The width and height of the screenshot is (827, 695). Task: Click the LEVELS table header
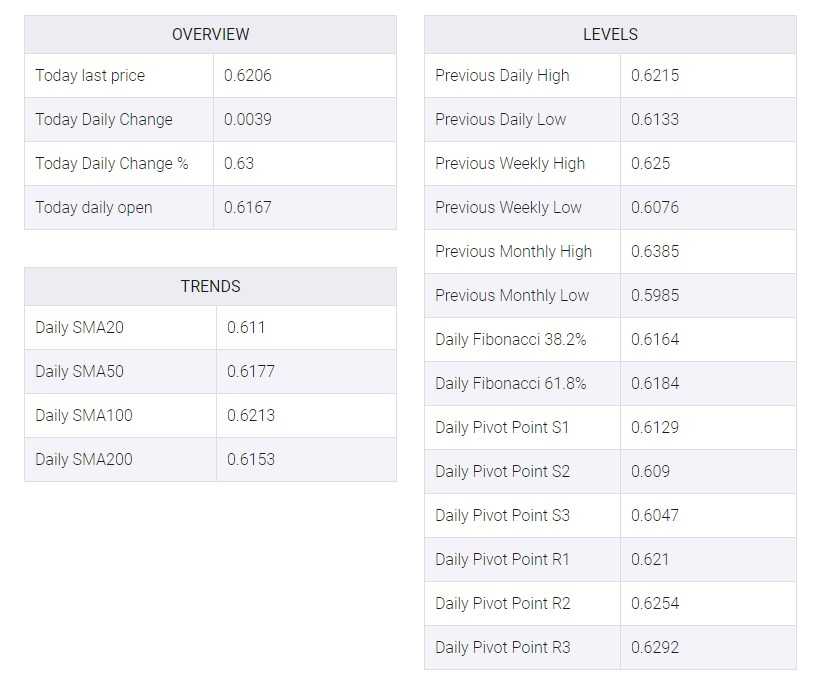[610, 34]
